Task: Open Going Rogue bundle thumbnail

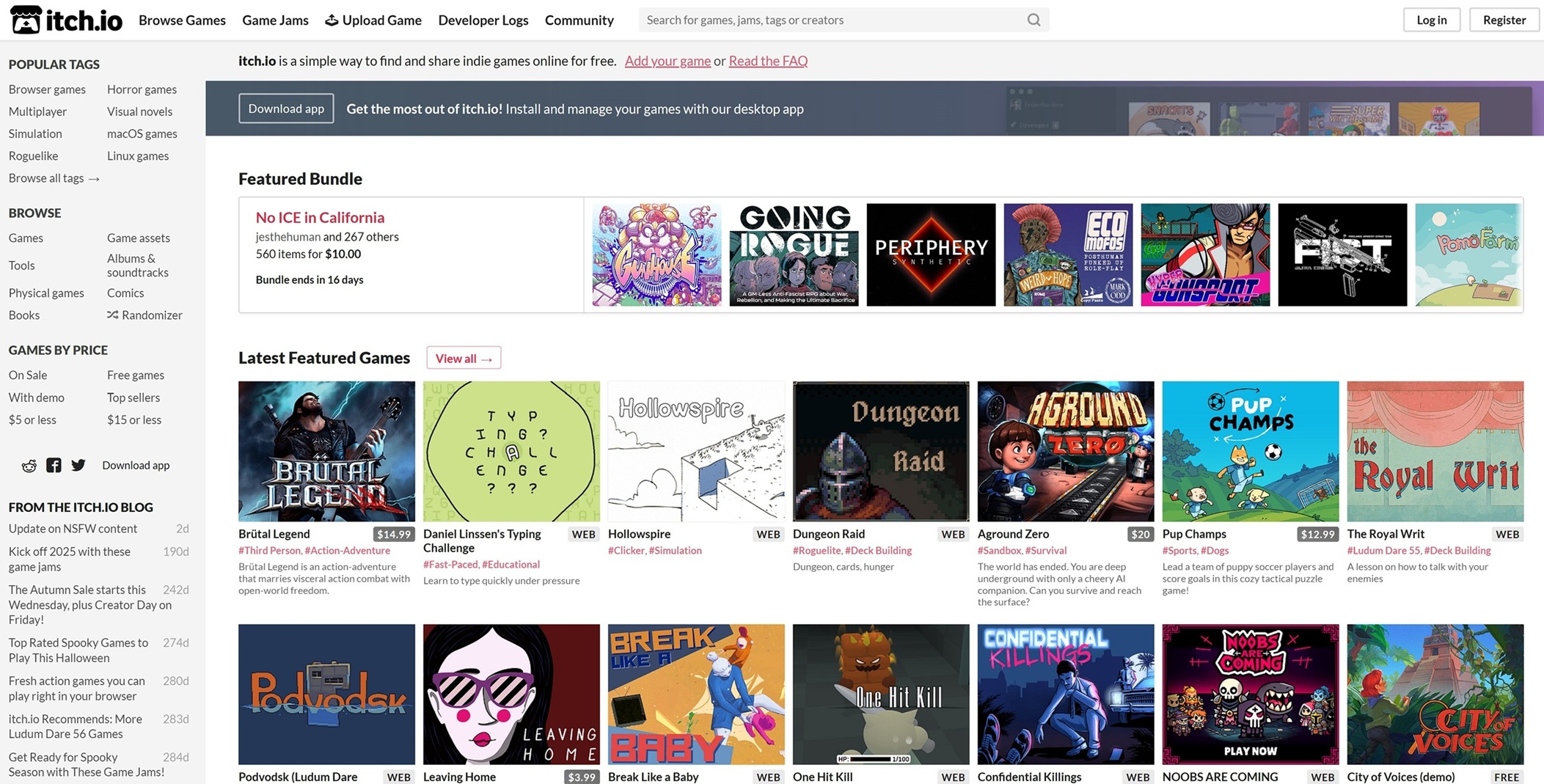Action: pos(794,254)
